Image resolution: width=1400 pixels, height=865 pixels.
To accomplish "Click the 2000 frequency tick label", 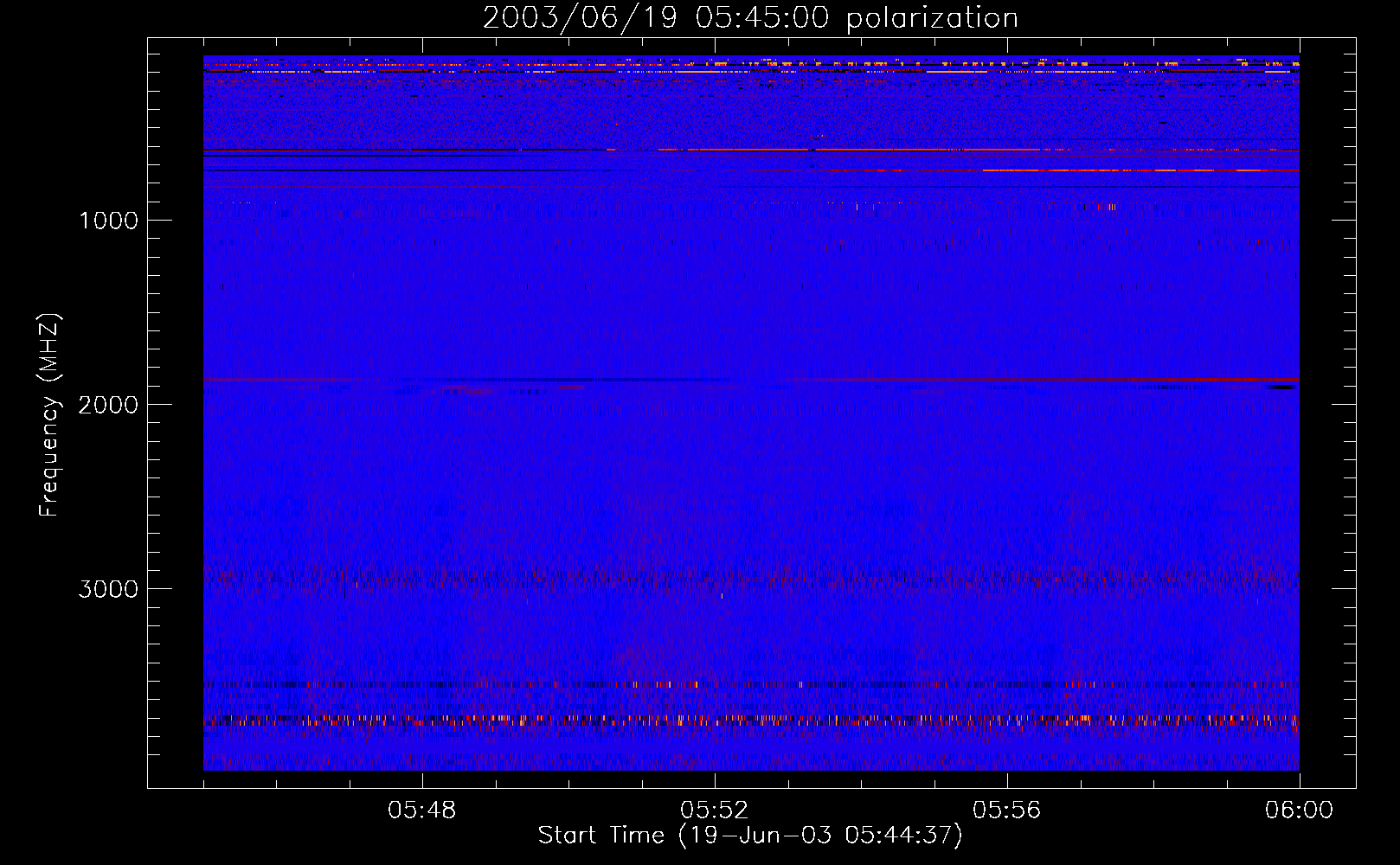I will (x=108, y=405).
